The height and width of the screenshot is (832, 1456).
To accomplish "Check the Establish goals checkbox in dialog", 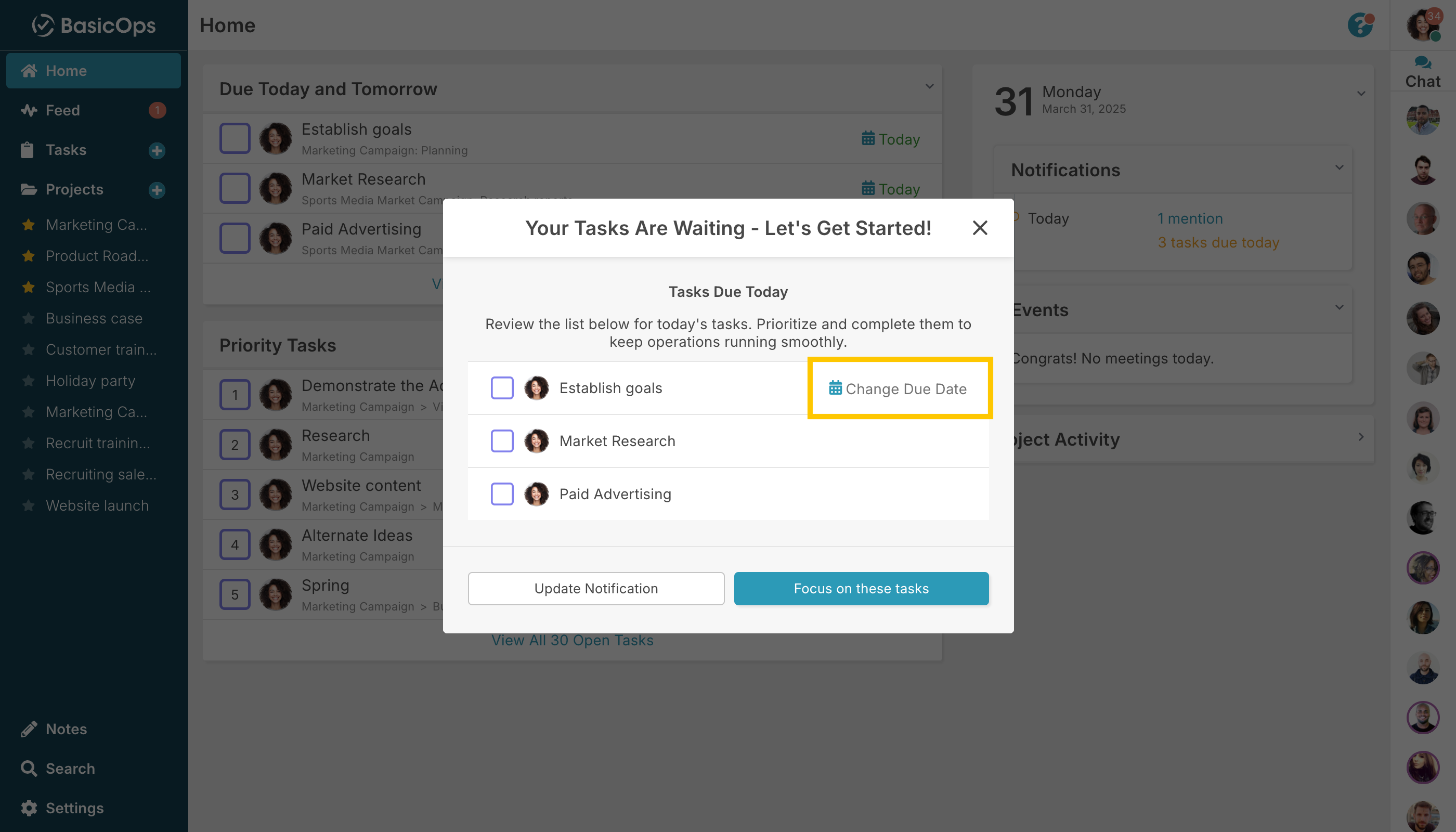I will tap(502, 388).
